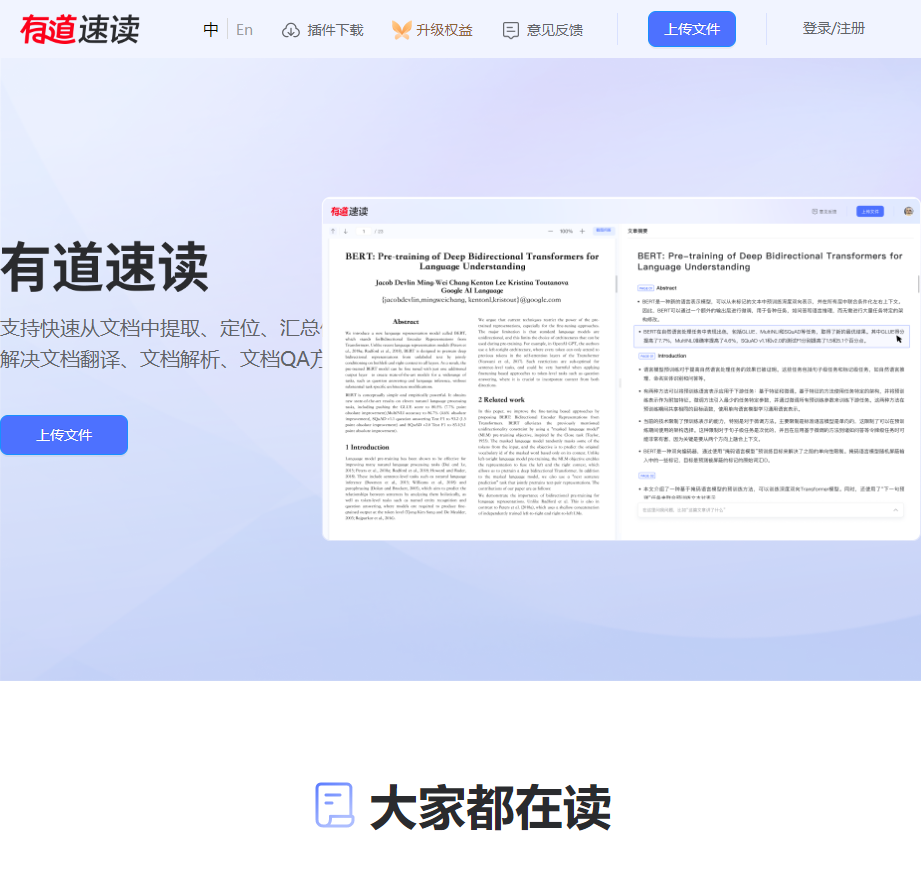Viewport: 921px width, 884px height.
Task: Open the BERT paper preview screenshot
Action: coord(621,369)
